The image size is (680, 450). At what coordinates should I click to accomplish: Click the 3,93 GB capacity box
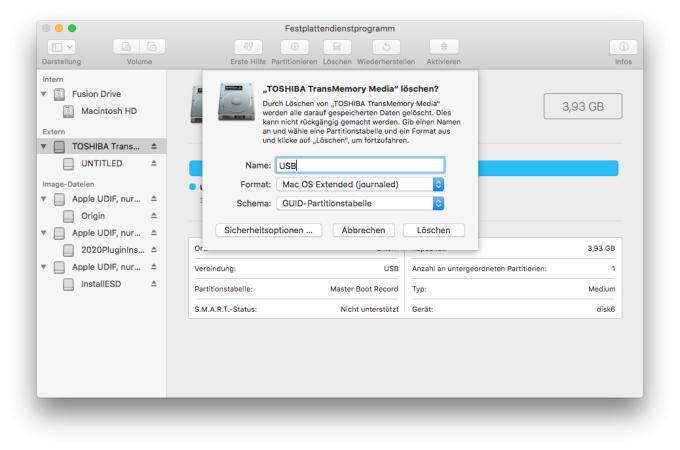[x=583, y=106]
